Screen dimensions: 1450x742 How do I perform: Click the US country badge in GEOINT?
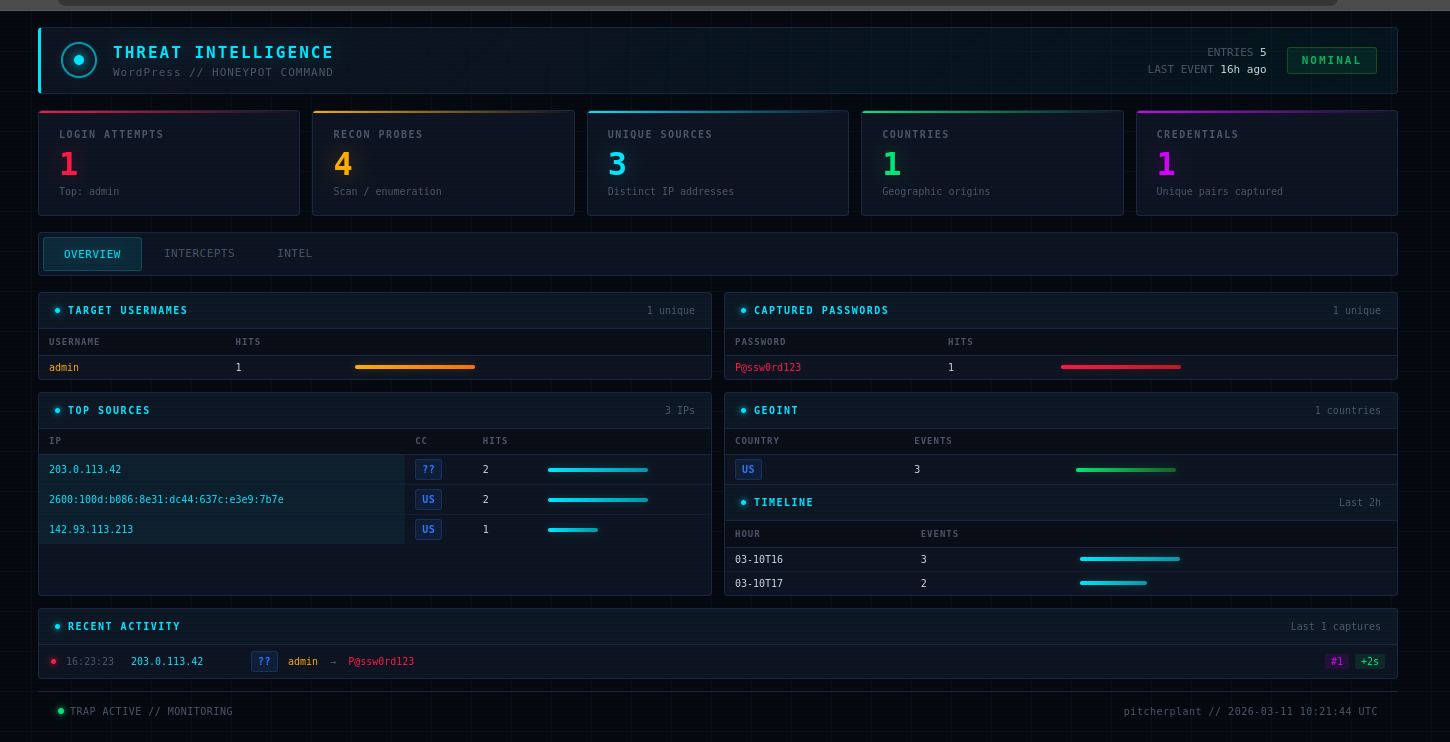tap(748, 470)
